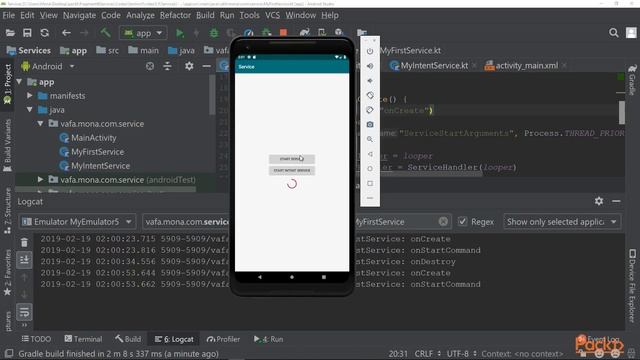Click the Synchronize refresh icon

(x=44, y=33)
